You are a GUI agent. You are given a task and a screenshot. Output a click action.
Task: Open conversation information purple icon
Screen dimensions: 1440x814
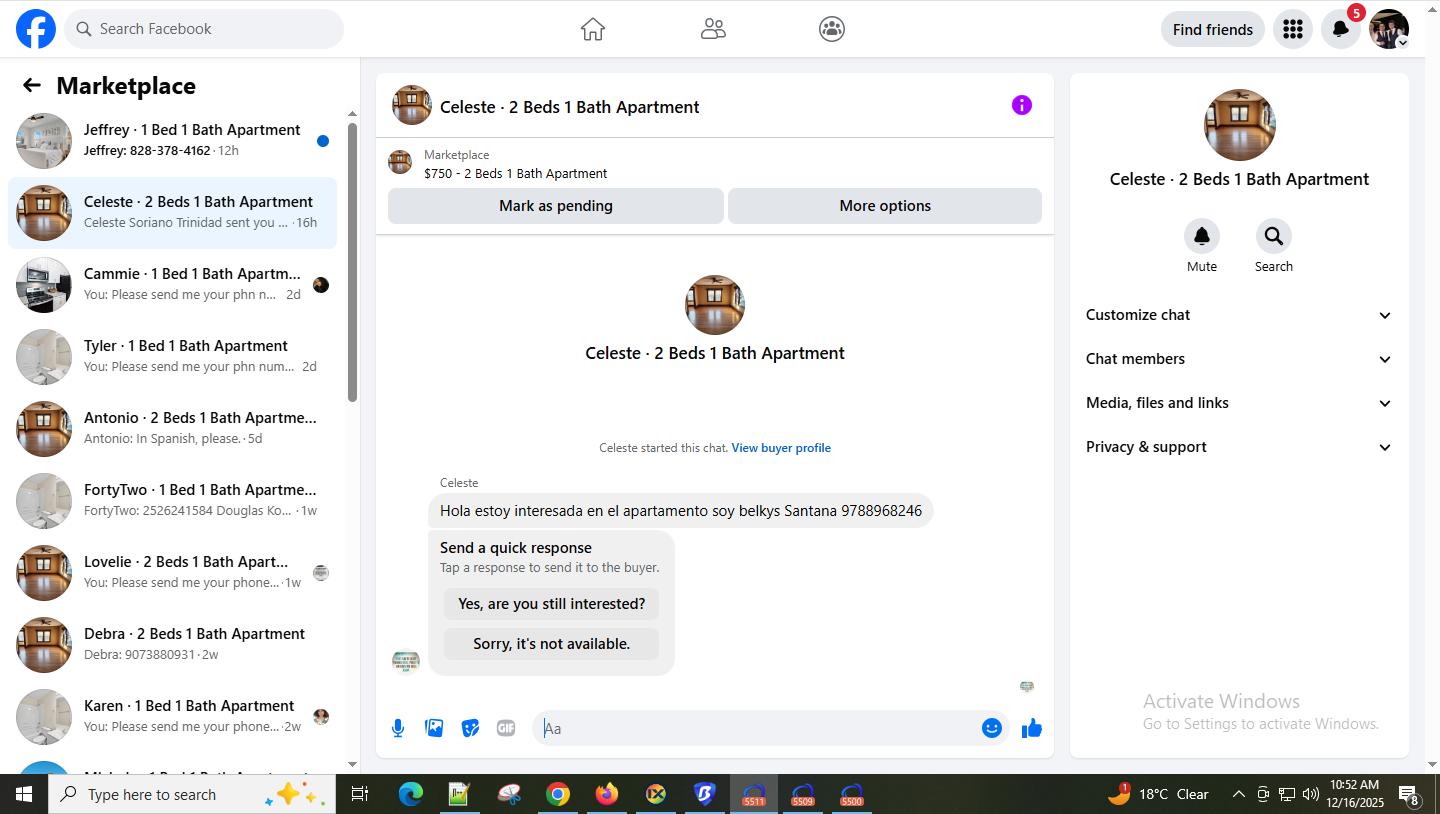click(1021, 105)
